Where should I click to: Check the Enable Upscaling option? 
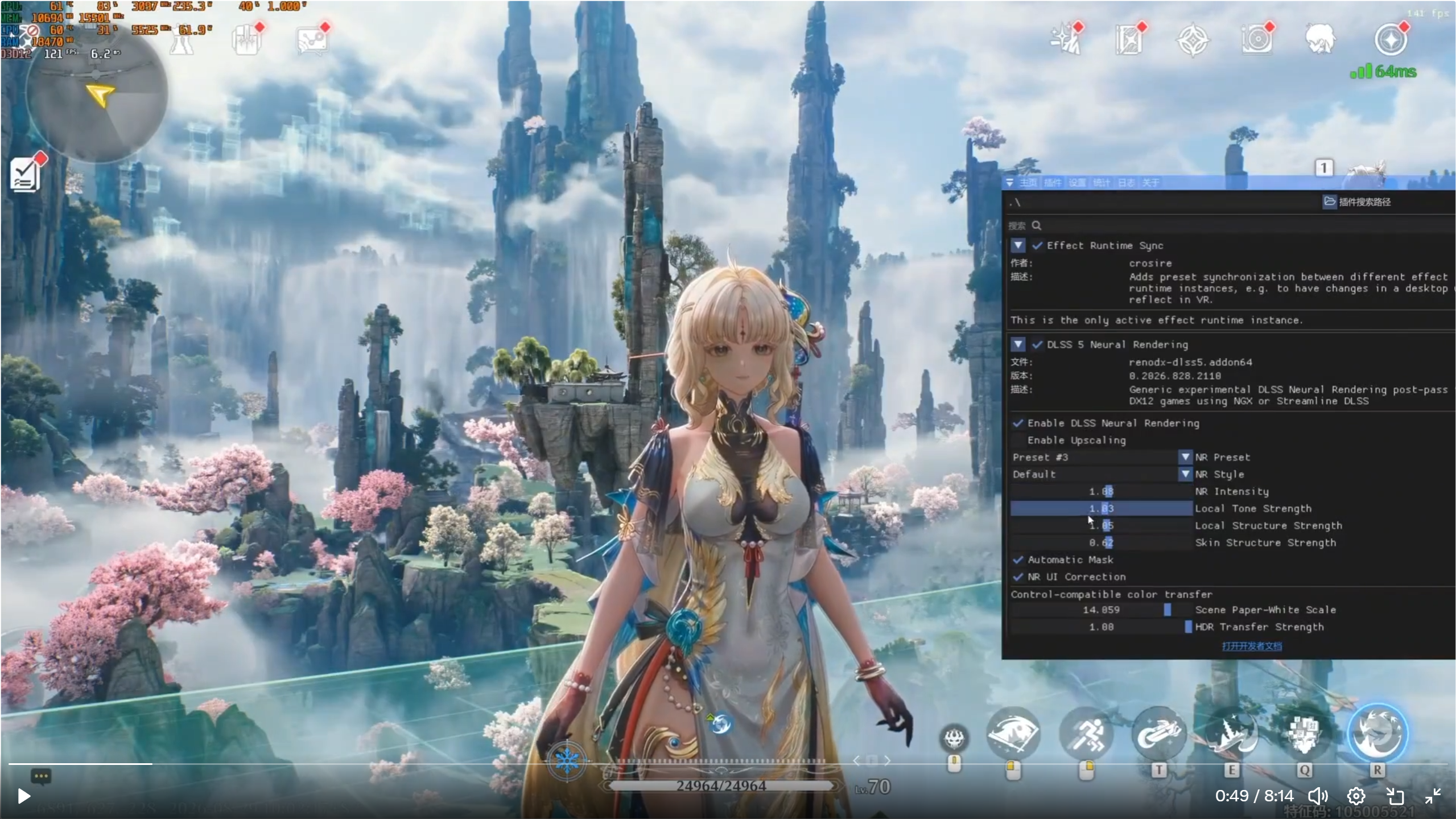(x=1018, y=440)
